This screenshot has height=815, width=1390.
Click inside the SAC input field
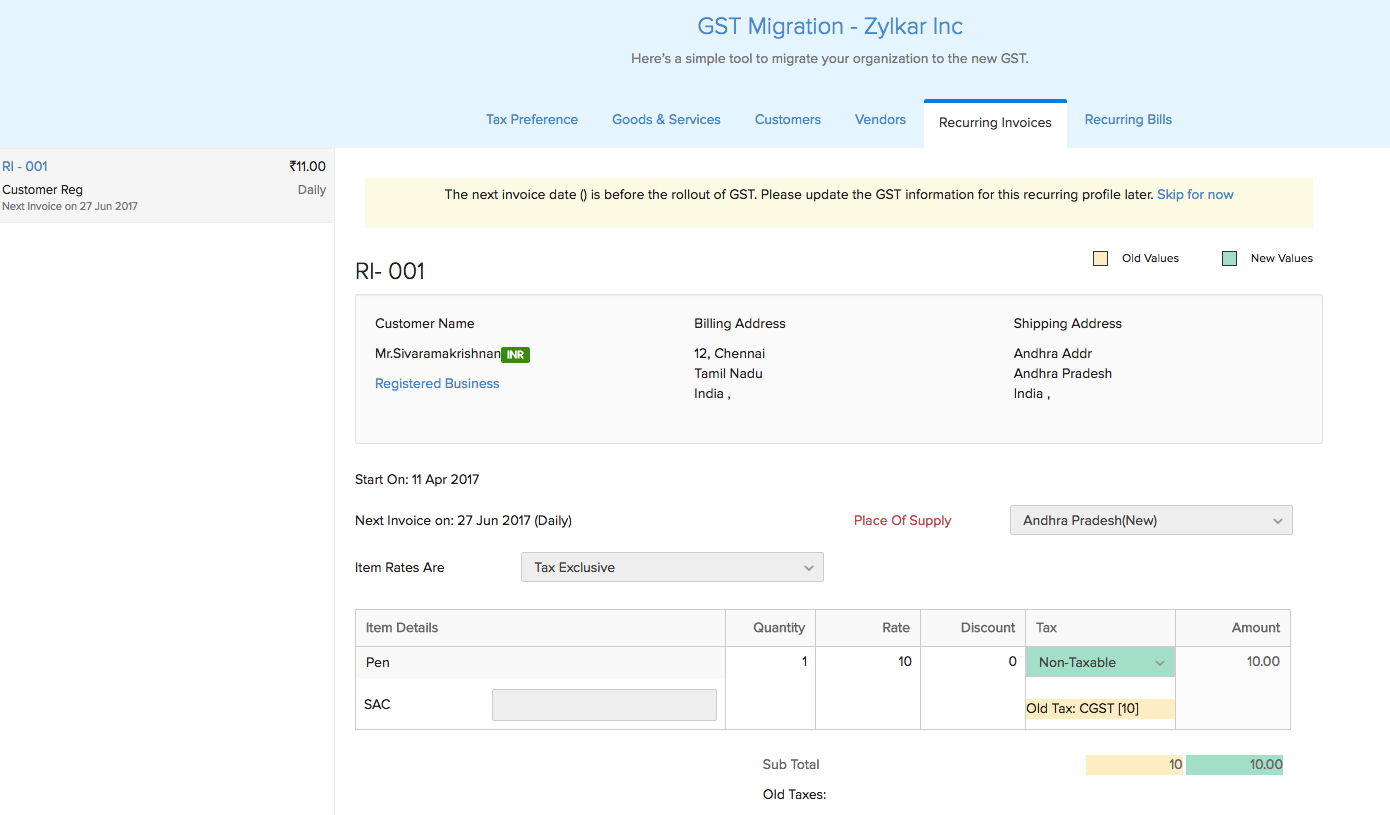pos(603,704)
